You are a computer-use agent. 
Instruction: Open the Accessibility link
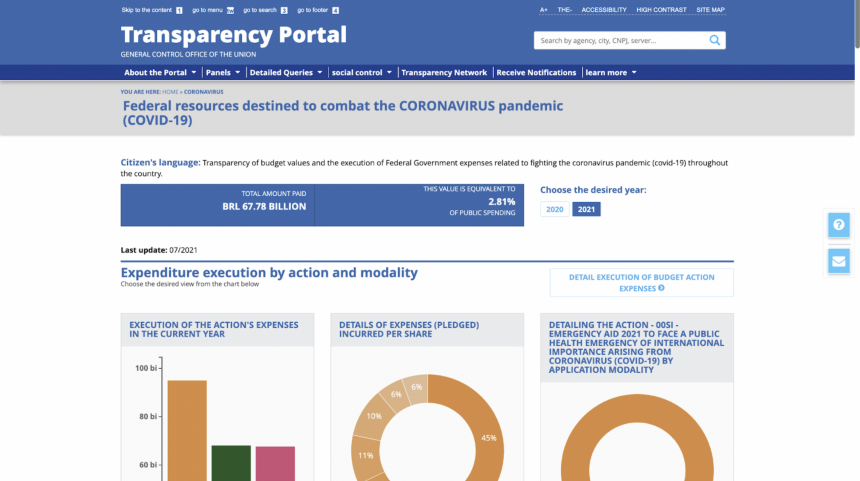(x=604, y=10)
